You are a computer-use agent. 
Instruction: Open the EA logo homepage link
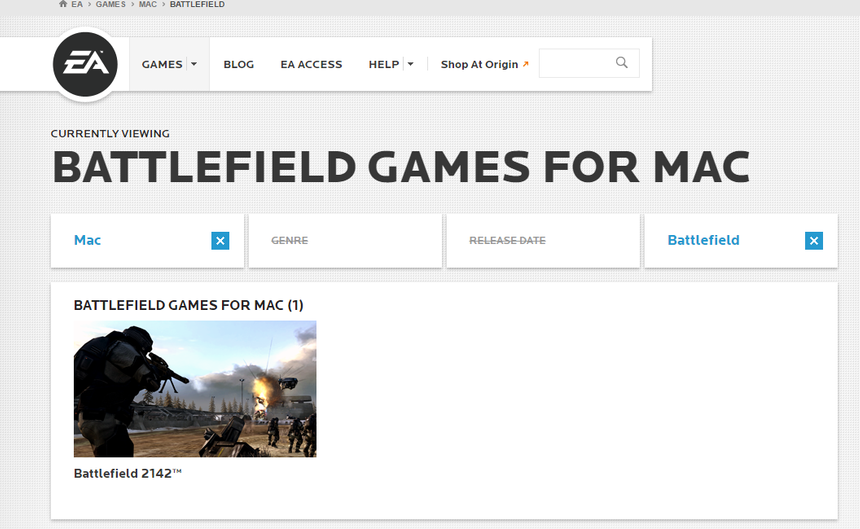[x=85, y=65]
